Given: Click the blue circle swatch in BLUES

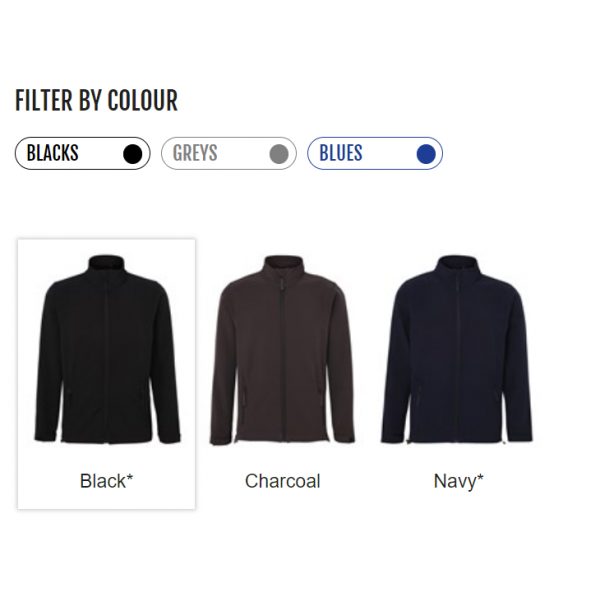Looking at the screenshot, I should point(426,154).
